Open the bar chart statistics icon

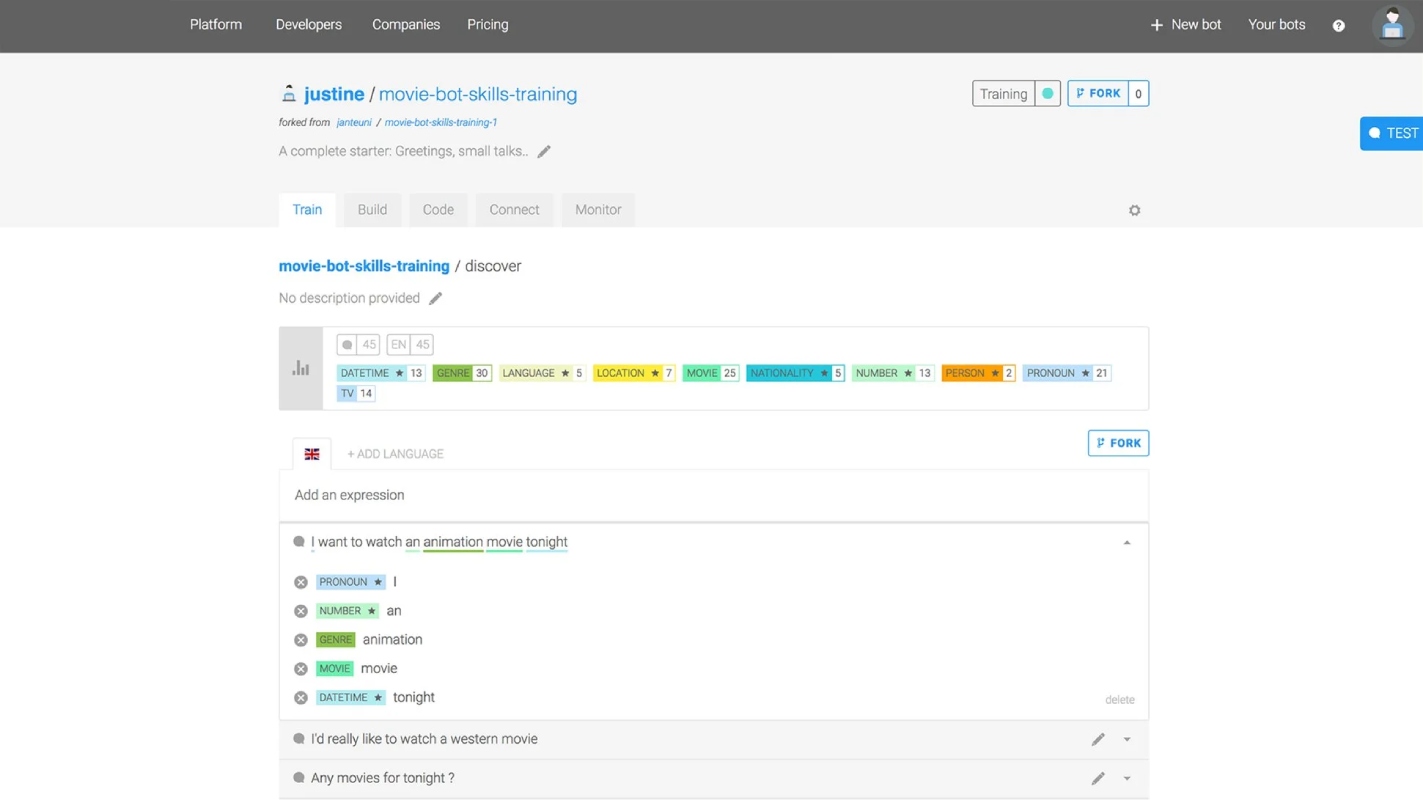pyautogui.click(x=301, y=368)
